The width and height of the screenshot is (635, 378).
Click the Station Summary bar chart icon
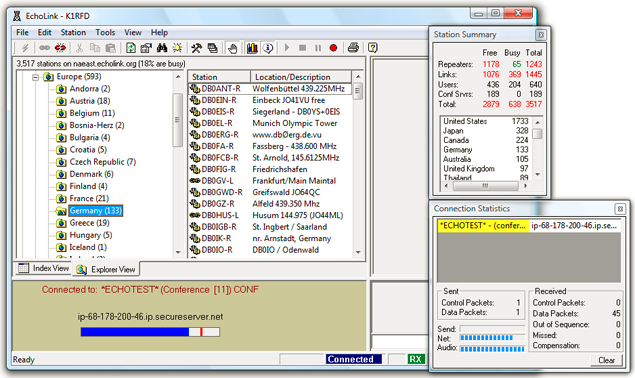[x=252, y=48]
